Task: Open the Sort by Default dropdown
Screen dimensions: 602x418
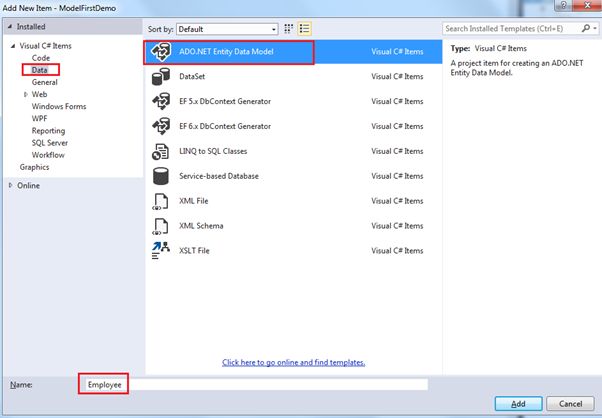Action: (x=227, y=29)
